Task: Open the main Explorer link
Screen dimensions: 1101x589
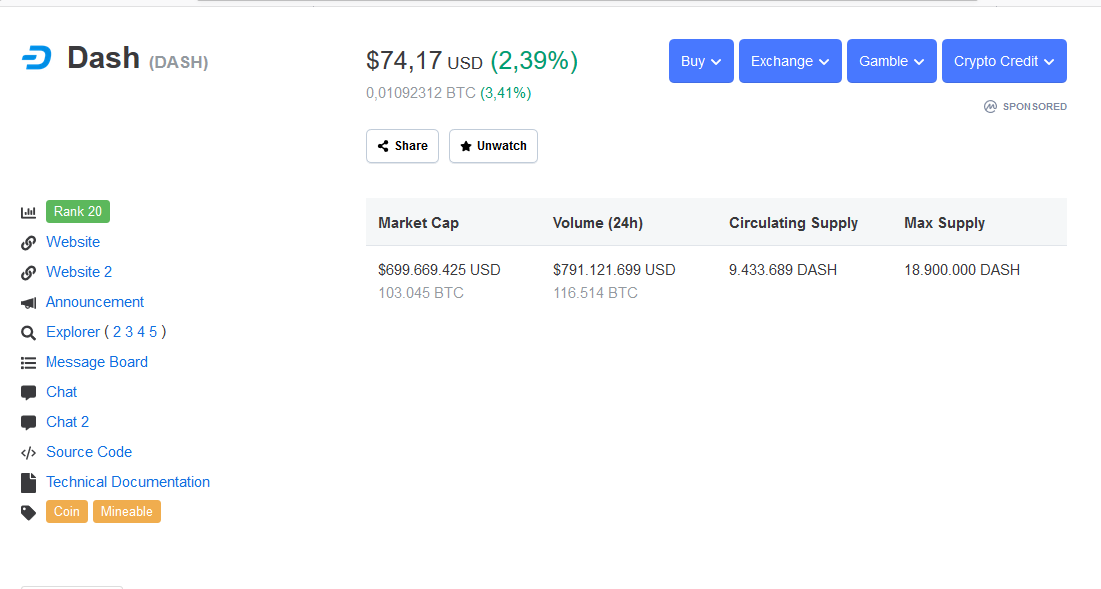Action: click(x=73, y=332)
